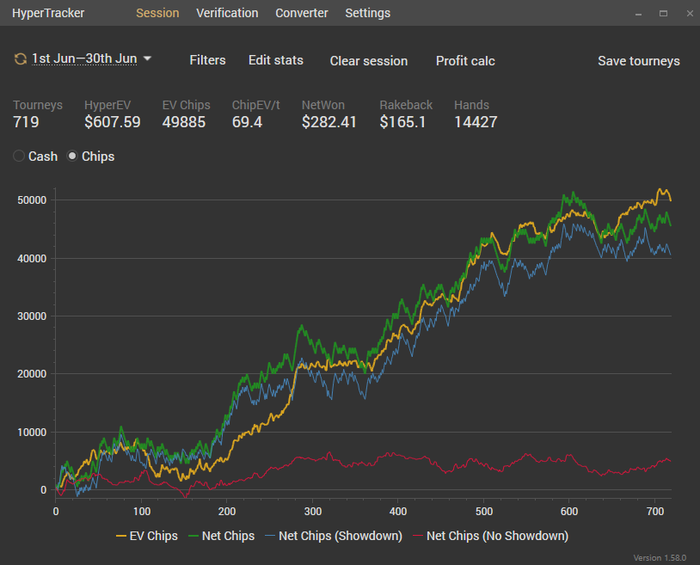Viewport: 700px width, 565px height.
Task: Toggle Net Chips (No Showdown) legend entry
Action: coord(491,536)
